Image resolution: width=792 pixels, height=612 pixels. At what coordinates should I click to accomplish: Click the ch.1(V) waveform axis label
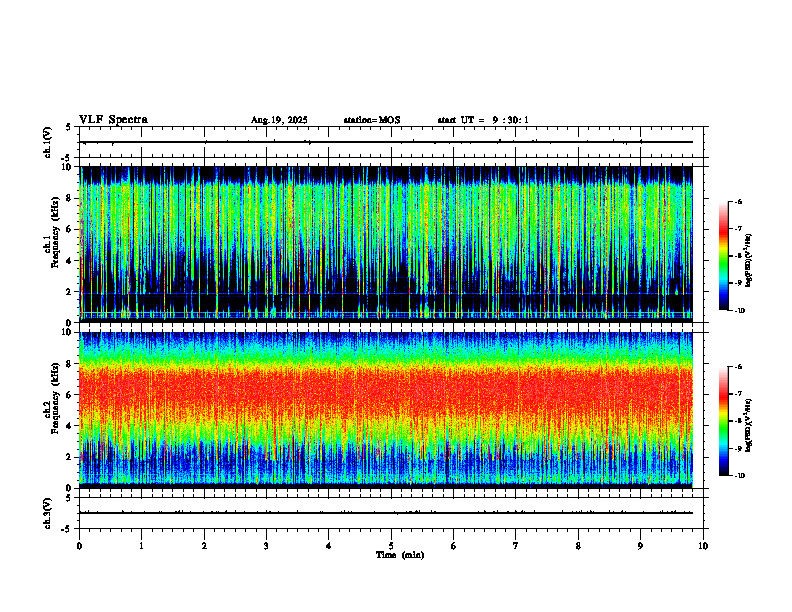pyautogui.click(x=48, y=142)
